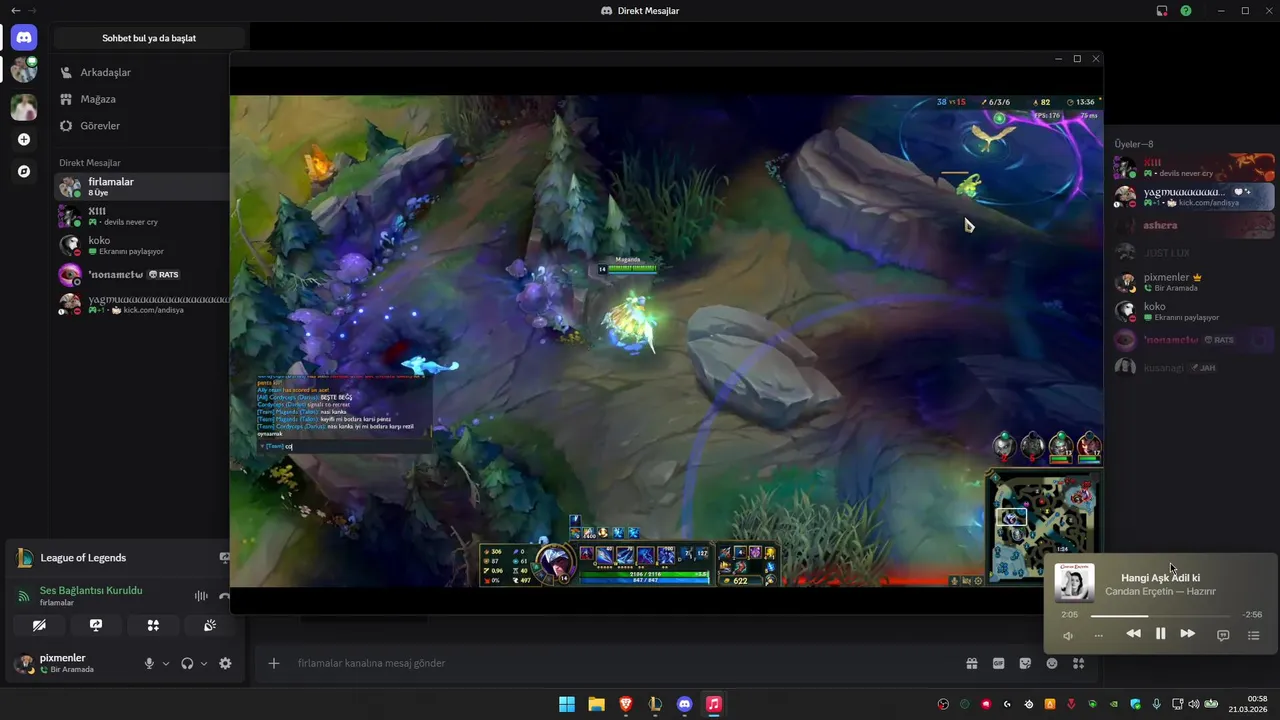The width and height of the screenshot is (1280, 720).
Task: Open the top server avatar with screen-share badge
Action: point(24,69)
